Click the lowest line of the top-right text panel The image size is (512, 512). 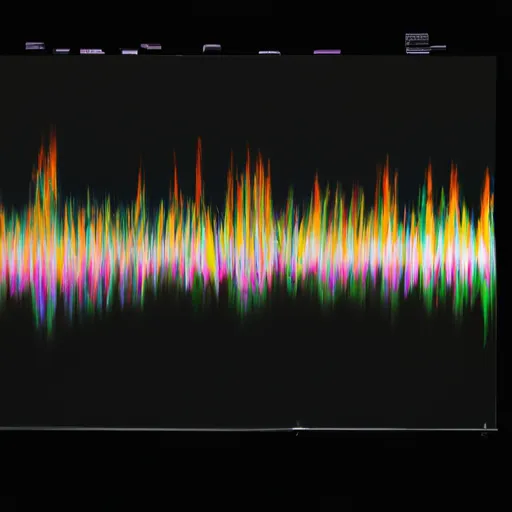pos(418,51)
